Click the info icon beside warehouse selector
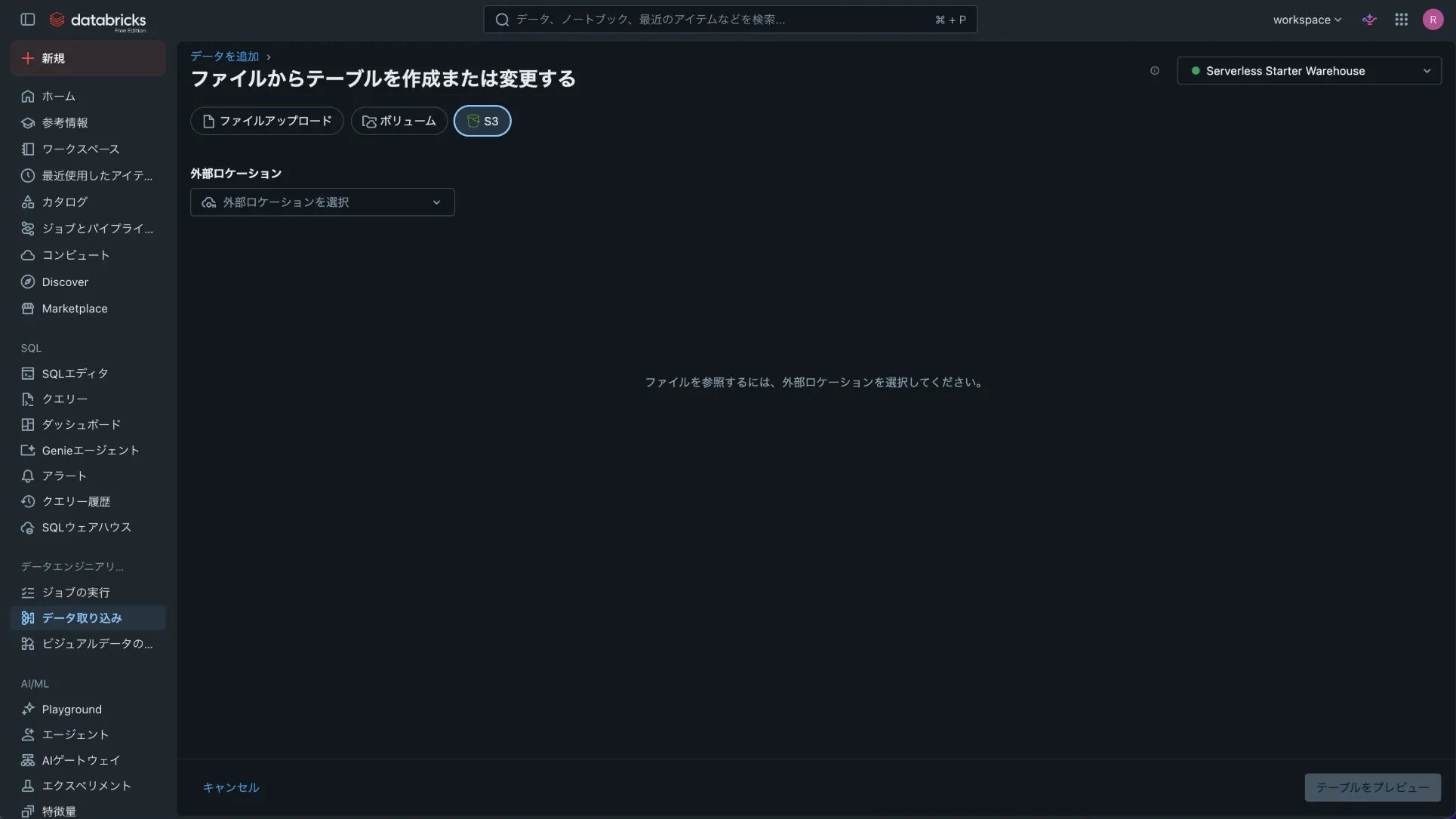 [x=1154, y=71]
